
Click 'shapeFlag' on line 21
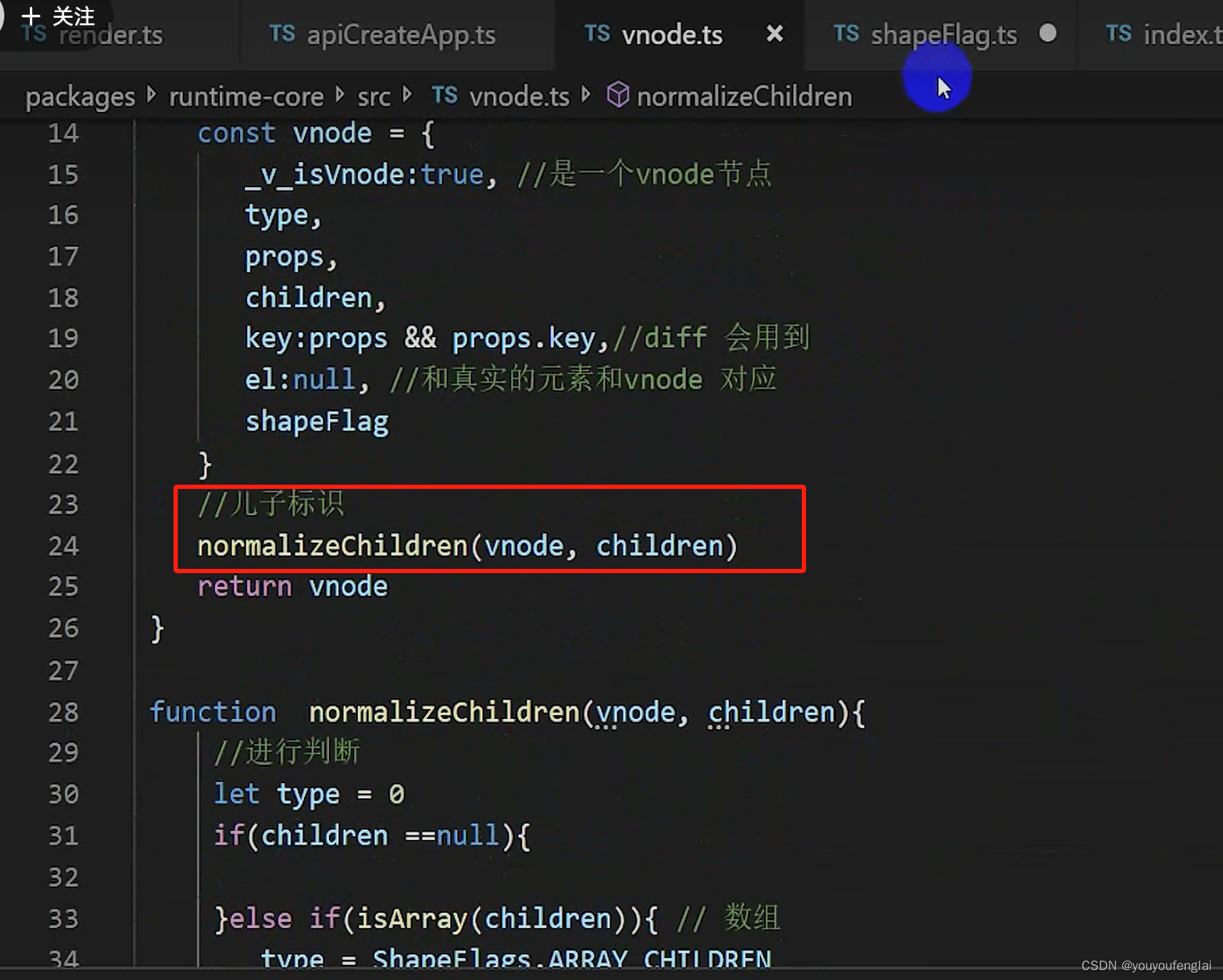click(x=317, y=422)
